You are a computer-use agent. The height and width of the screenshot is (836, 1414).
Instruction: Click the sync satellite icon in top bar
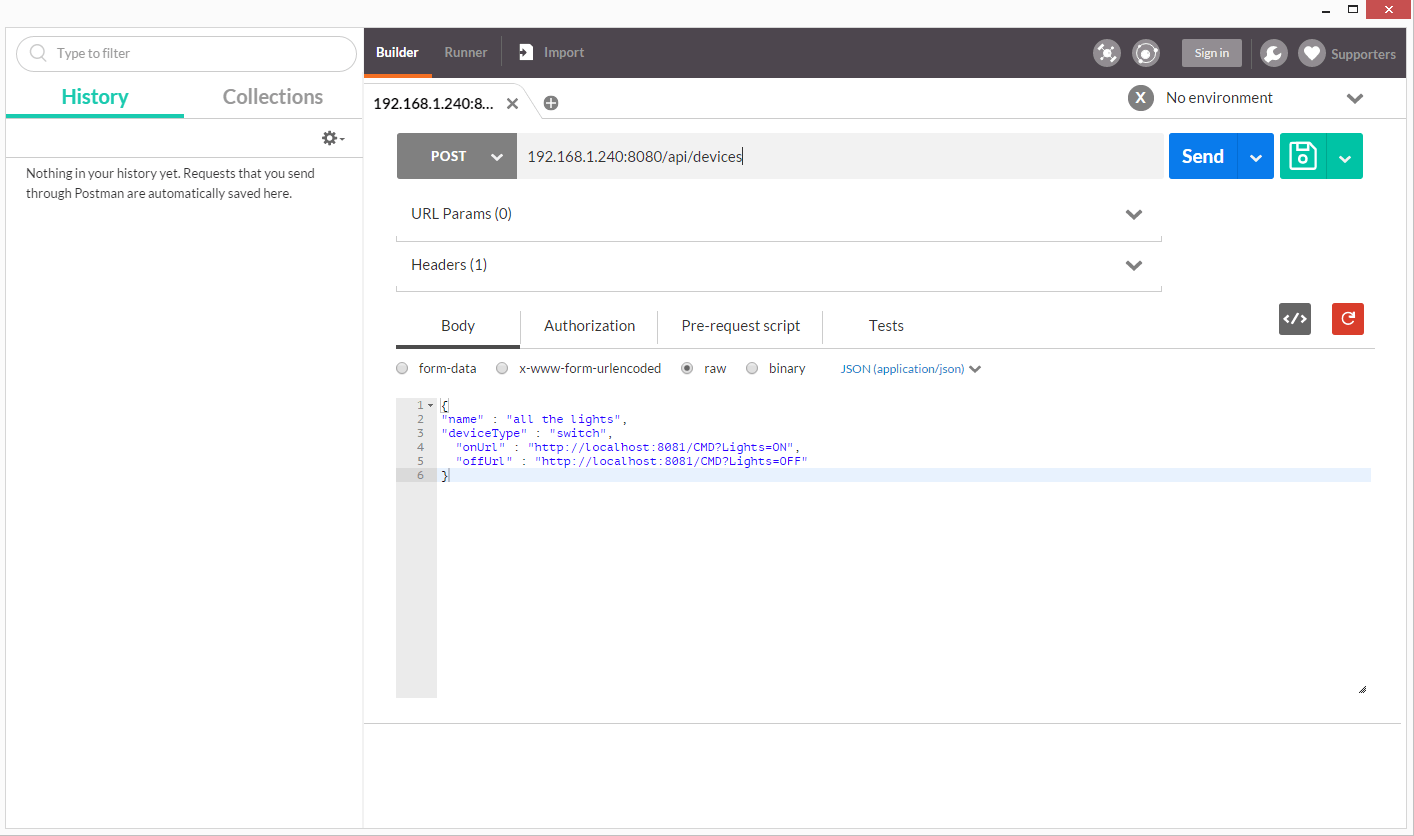pos(1107,53)
